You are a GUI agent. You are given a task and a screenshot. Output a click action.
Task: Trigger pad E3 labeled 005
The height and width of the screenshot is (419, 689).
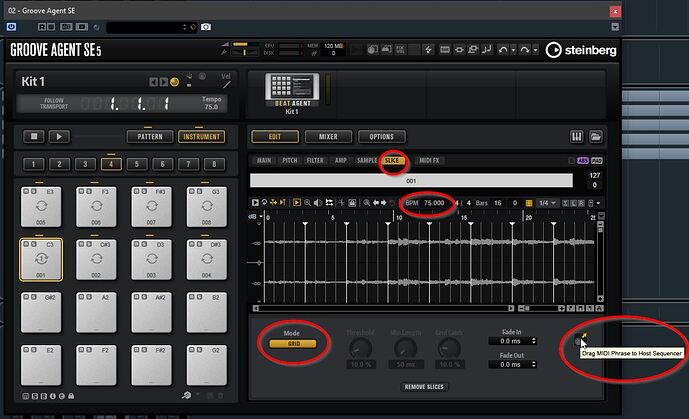coord(41,207)
